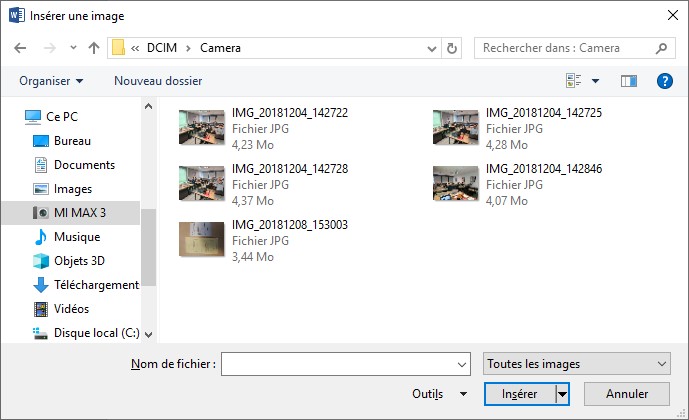This screenshot has width=689, height=420.
Task: Open the Outils menu
Action: pyautogui.click(x=439, y=395)
